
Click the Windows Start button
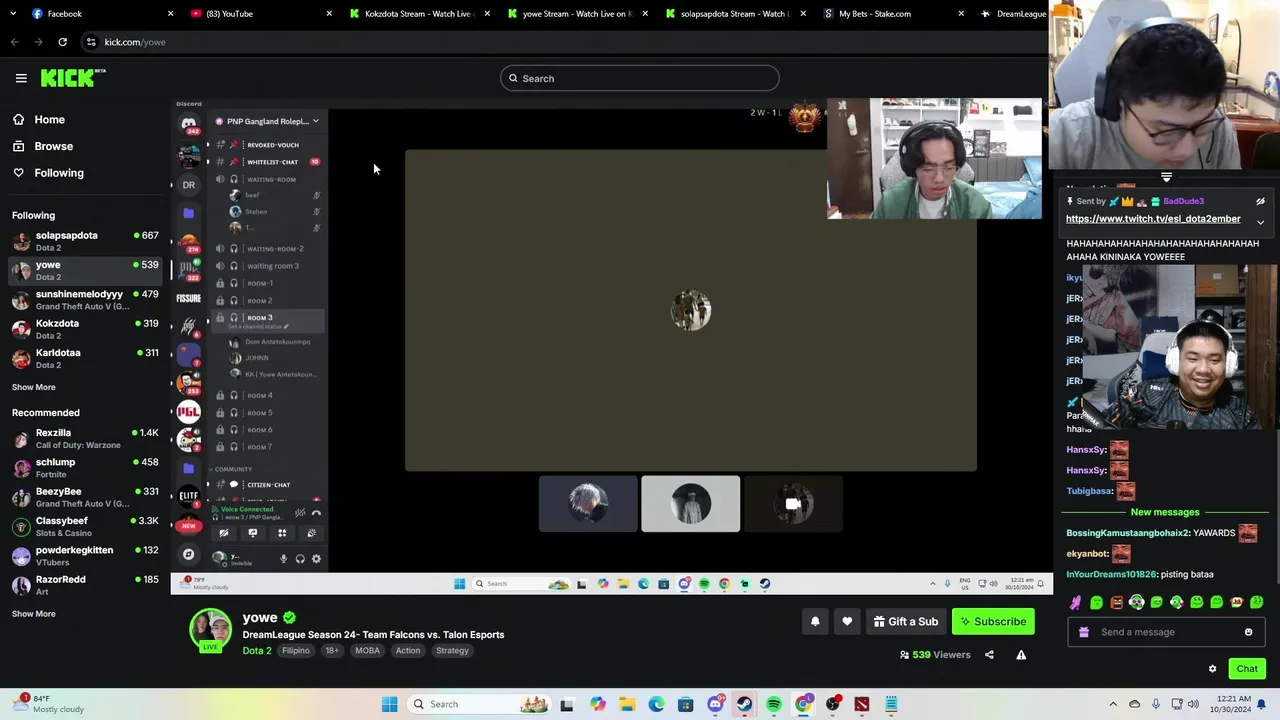(x=390, y=704)
